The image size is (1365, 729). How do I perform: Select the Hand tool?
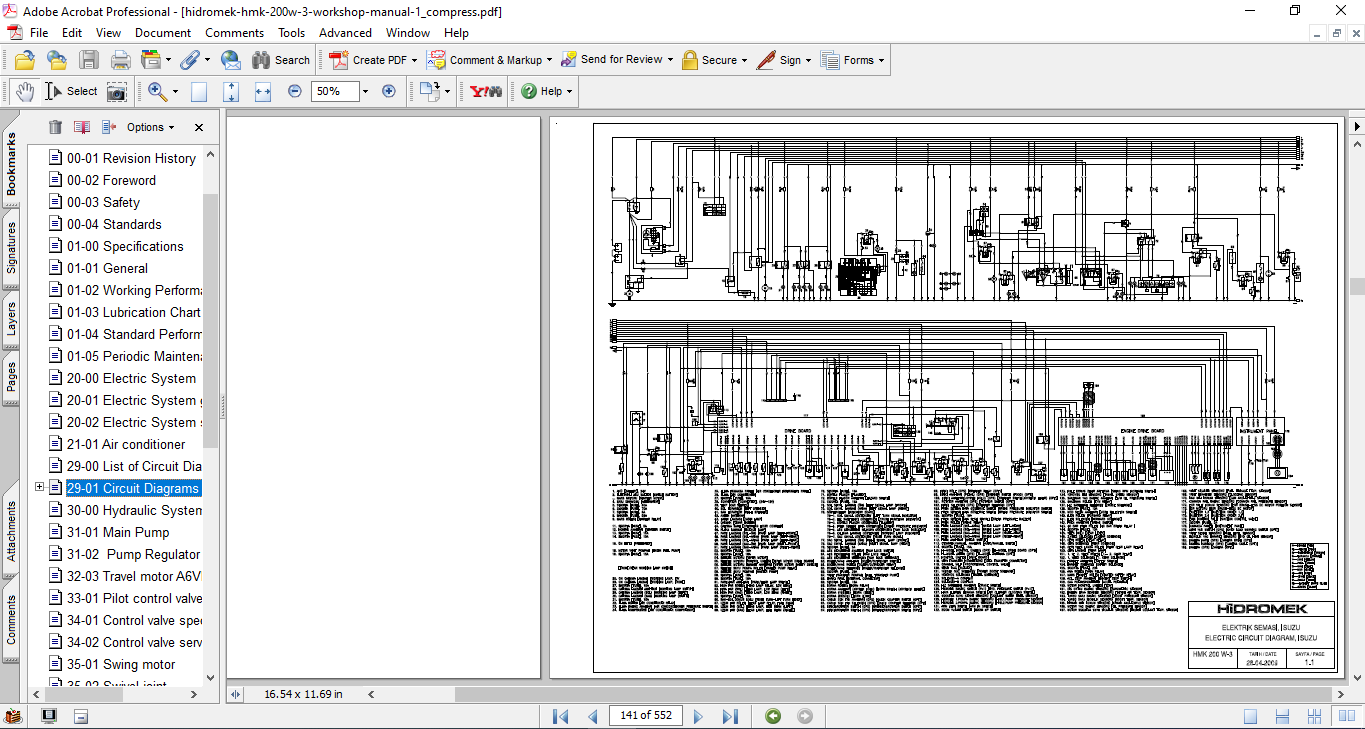pyautogui.click(x=24, y=91)
